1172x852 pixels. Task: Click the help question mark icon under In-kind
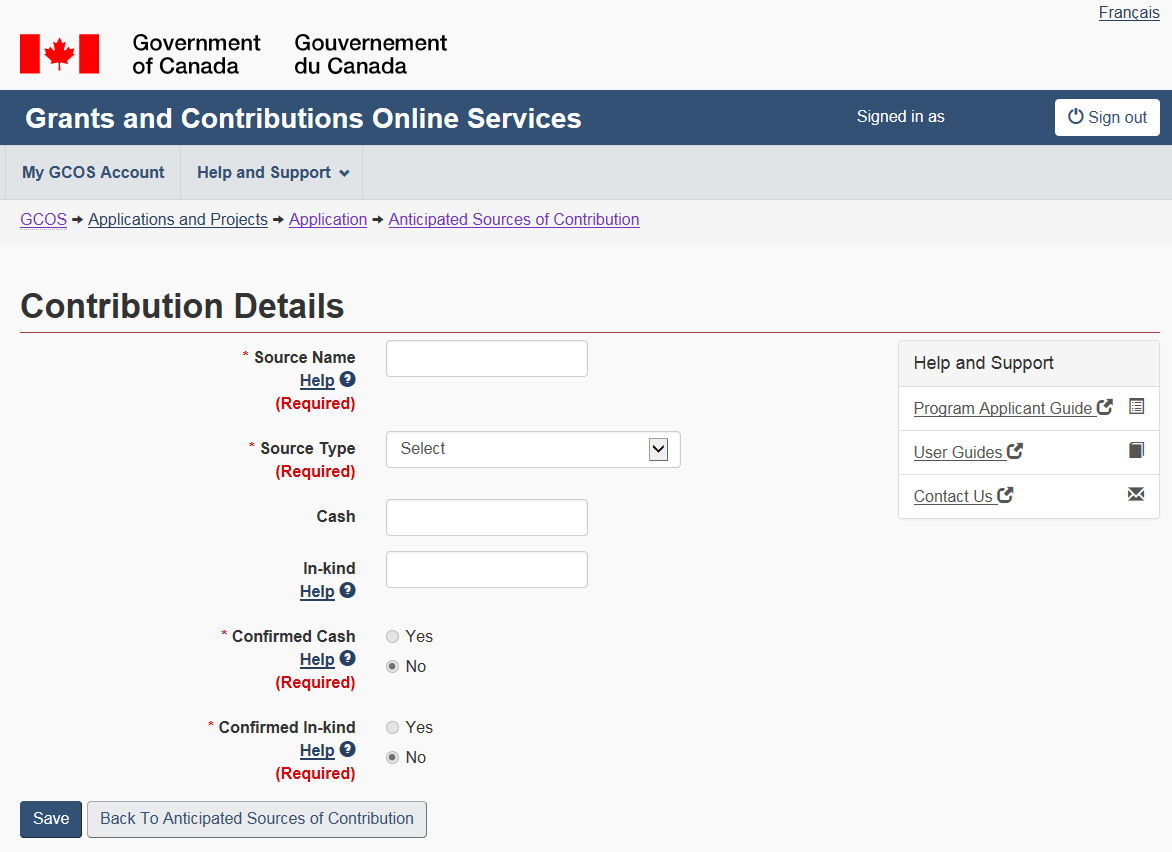pyautogui.click(x=347, y=590)
